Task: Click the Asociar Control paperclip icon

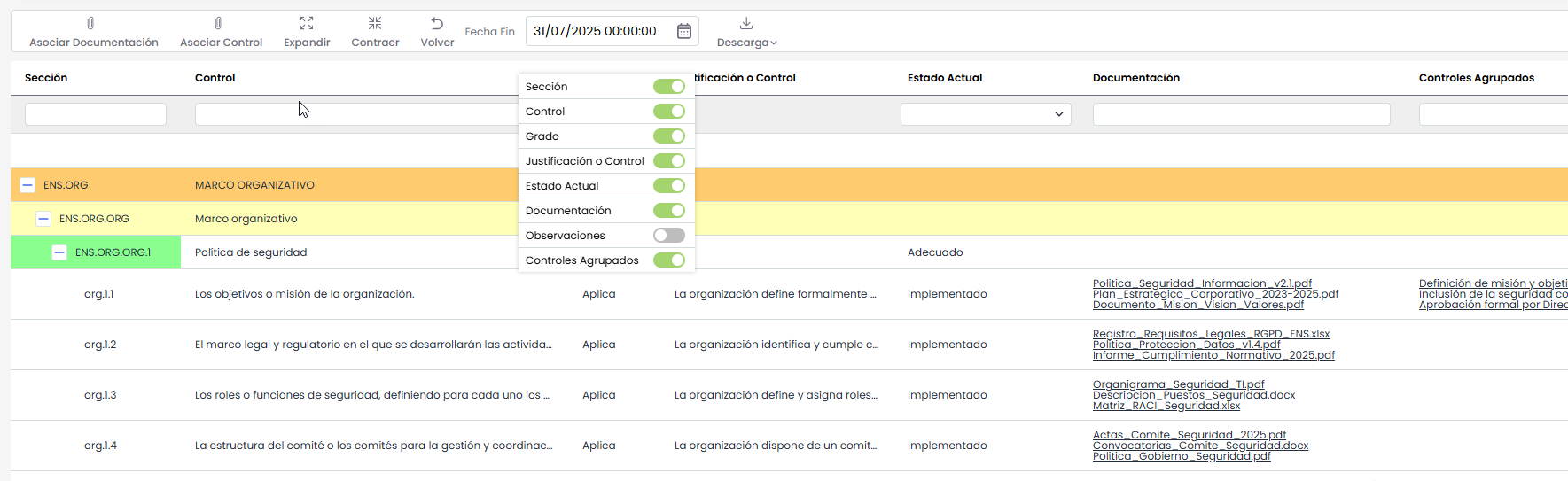Action: point(218,24)
